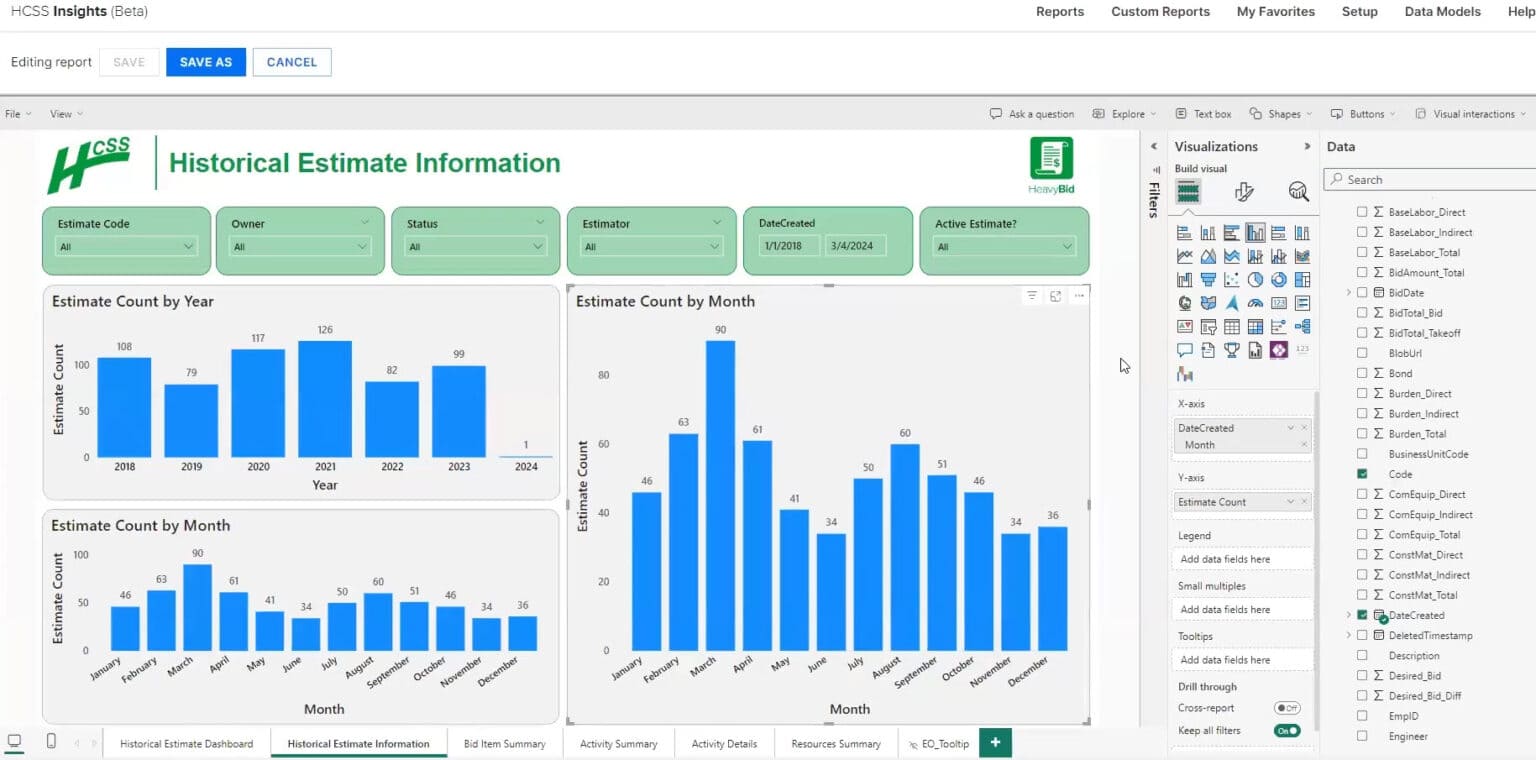The width and height of the screenshot is (1536, 760).
Task: Click the SAVE AS button
Action: (205, 61)
